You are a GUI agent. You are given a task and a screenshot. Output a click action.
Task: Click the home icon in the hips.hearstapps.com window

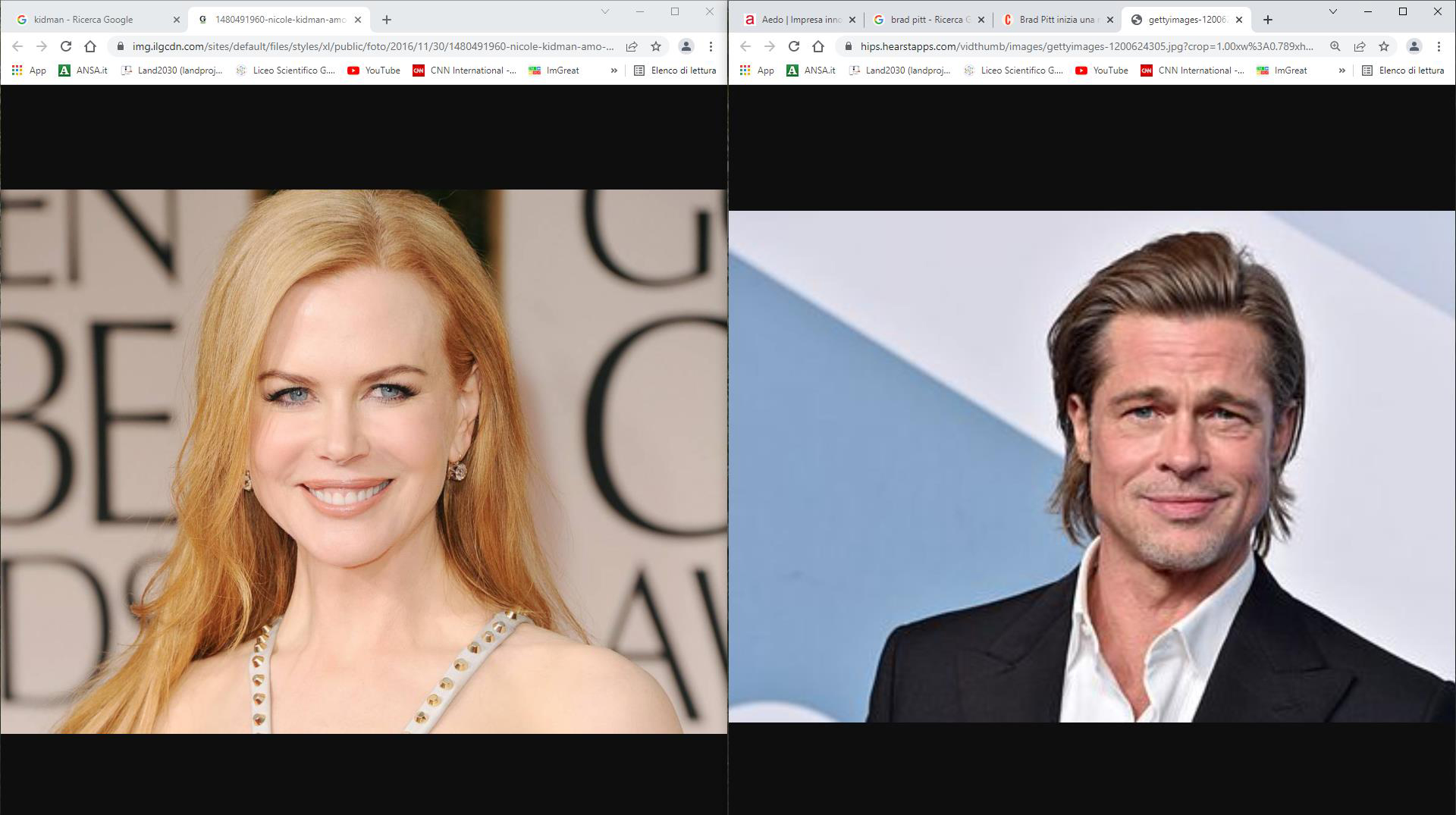[817, 46]
